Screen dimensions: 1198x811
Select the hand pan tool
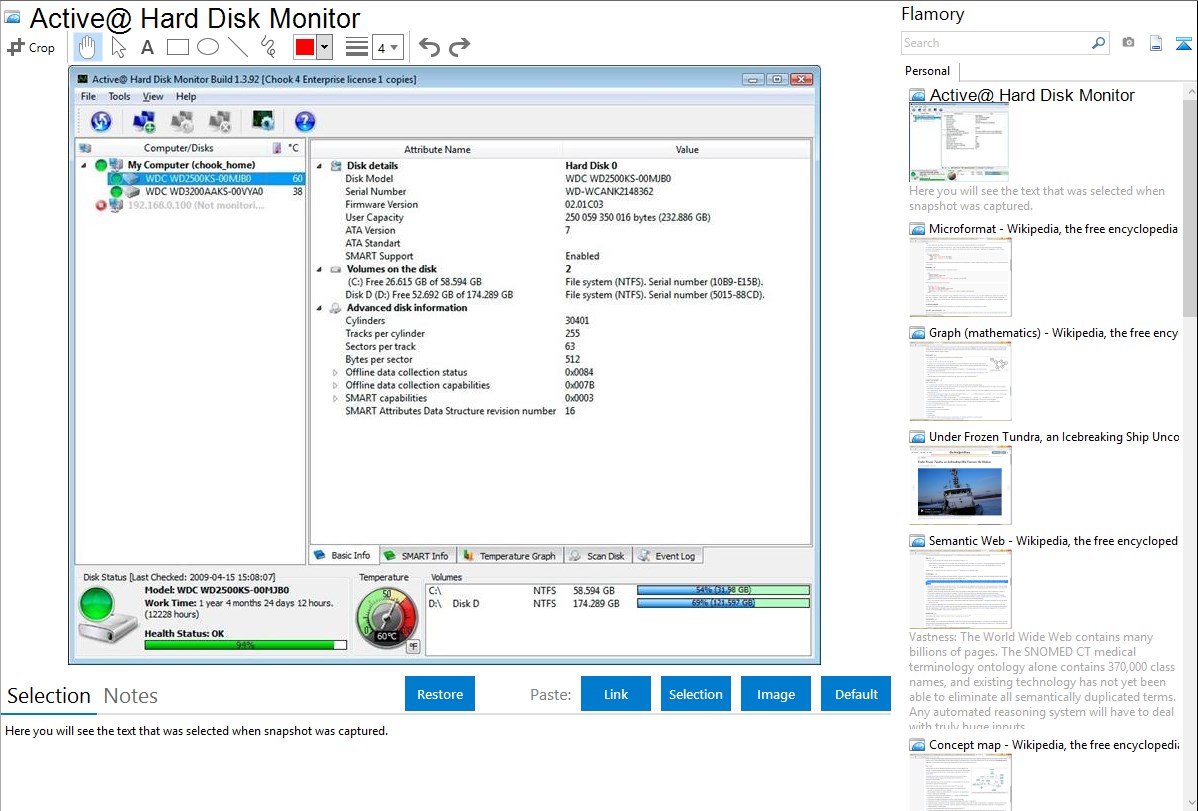coord(88,47)
